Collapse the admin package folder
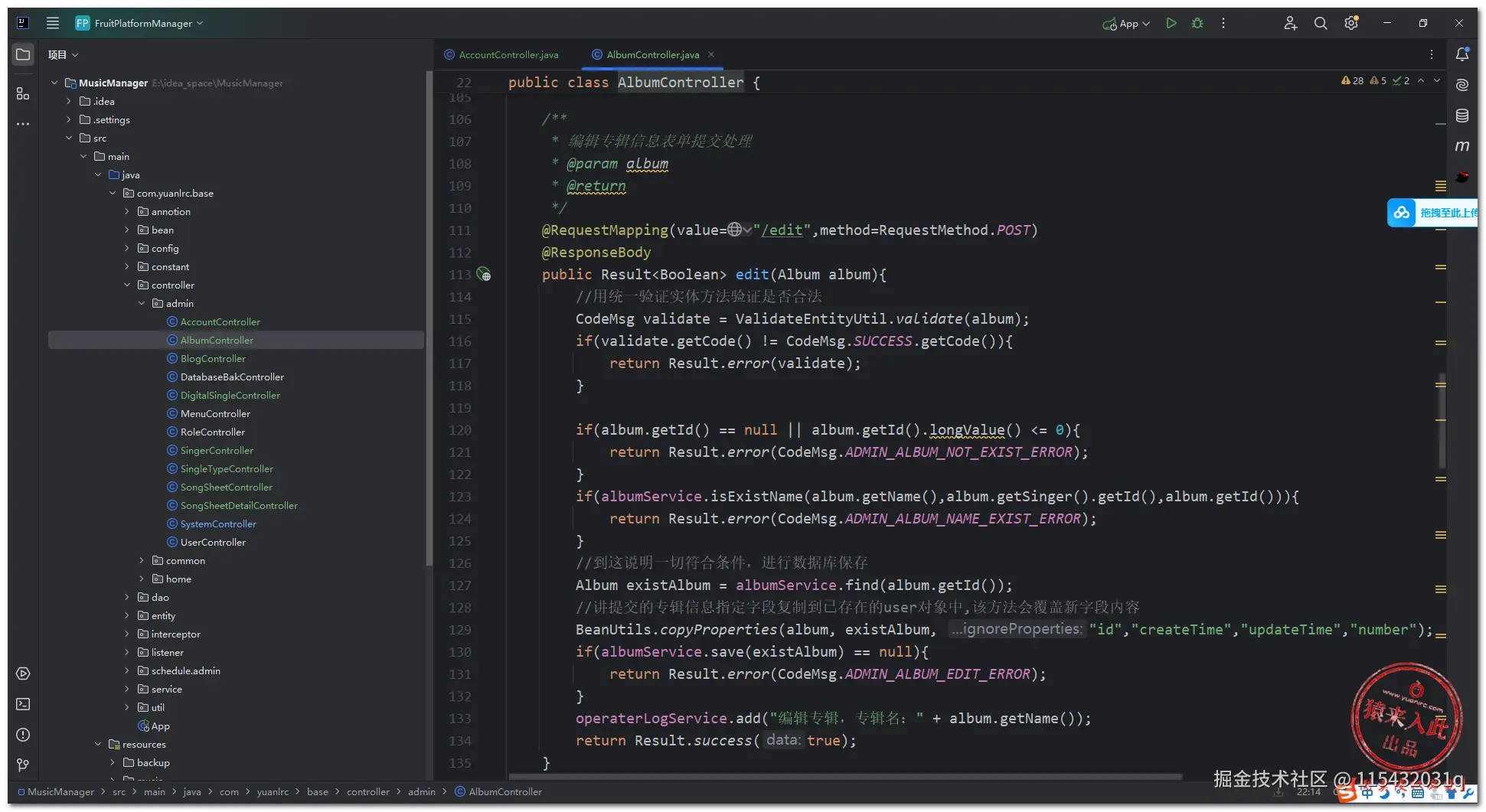This screenshot has height=812, width=1486. coord(142,304)
